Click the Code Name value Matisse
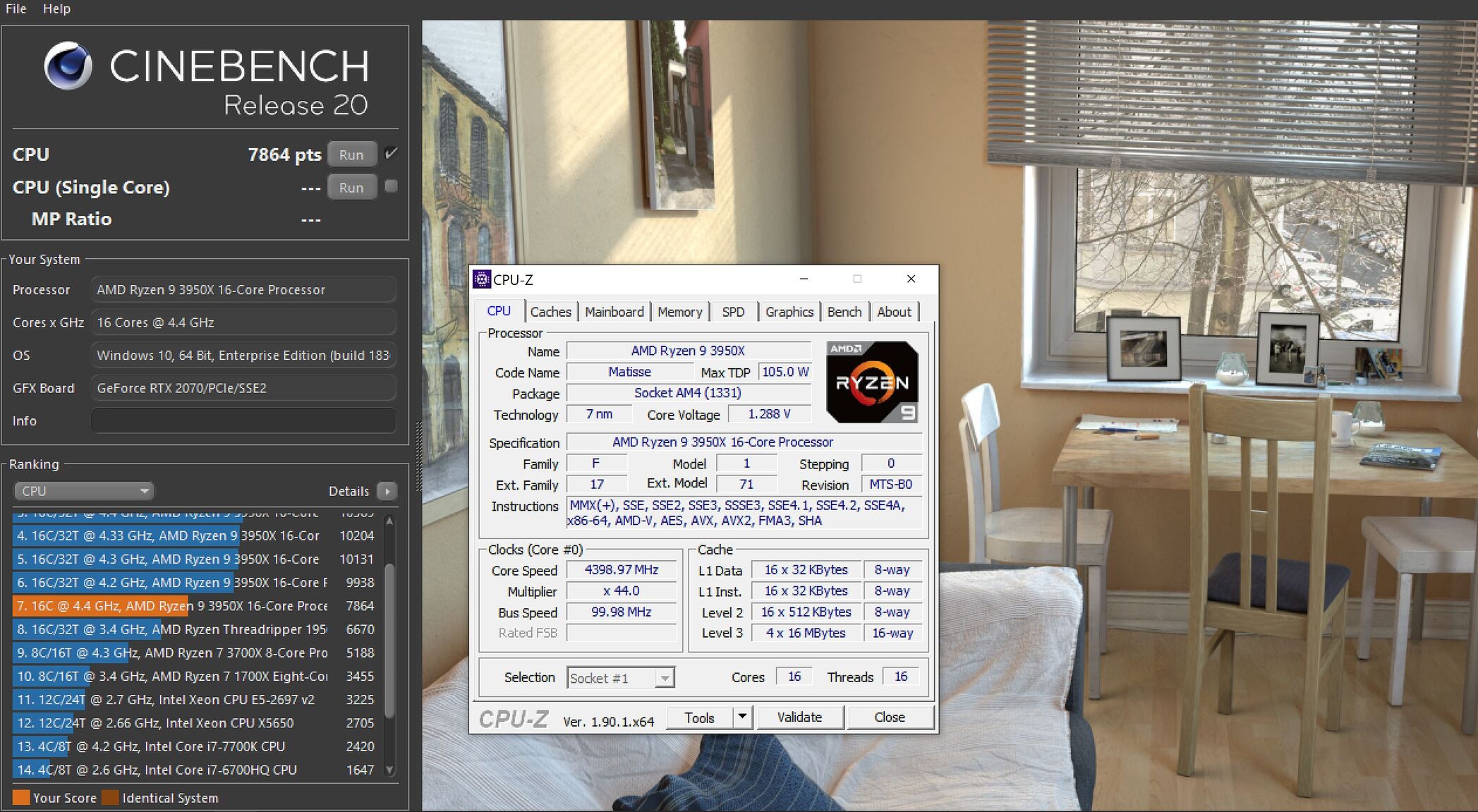Screen dimensions: 1478x812 630,372
